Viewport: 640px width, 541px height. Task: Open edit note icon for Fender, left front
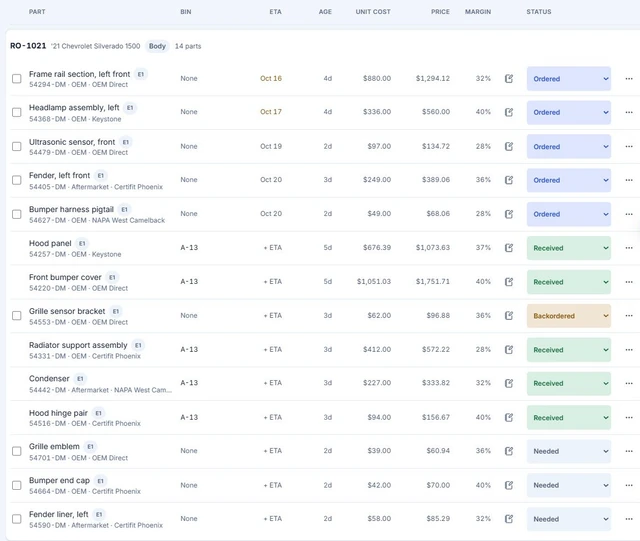pyautogui.click(x=509, y=180)
